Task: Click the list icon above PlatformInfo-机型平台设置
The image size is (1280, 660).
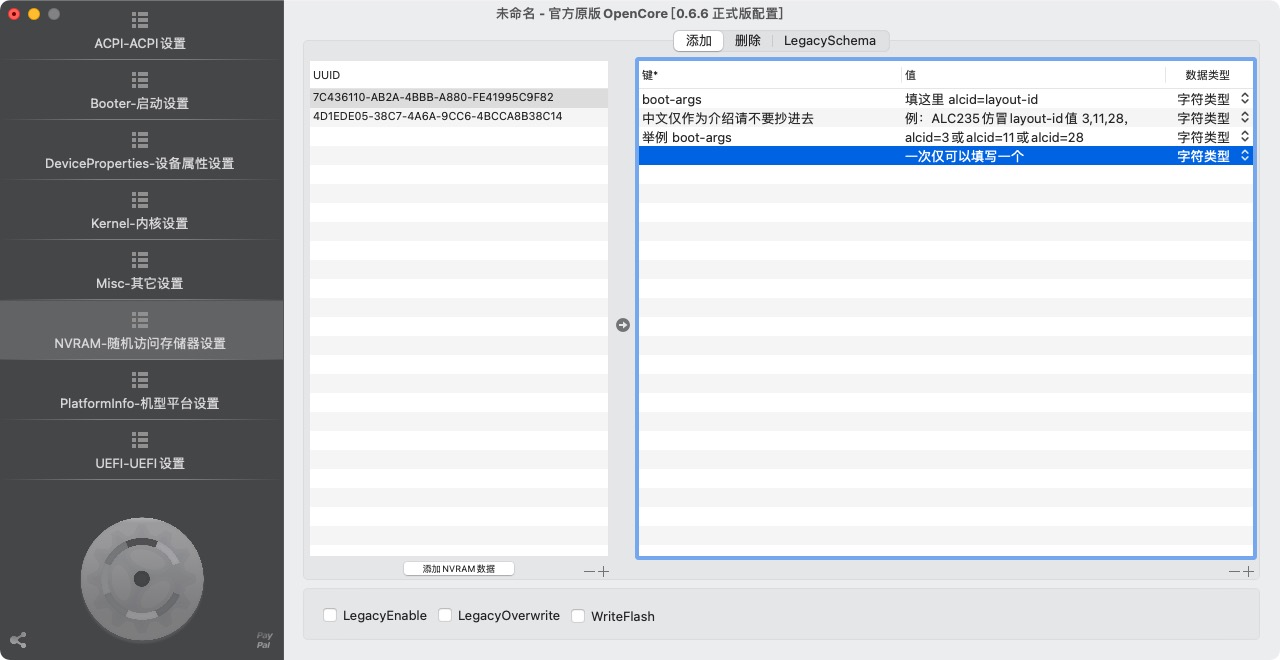Action: [x=140, y=380]
